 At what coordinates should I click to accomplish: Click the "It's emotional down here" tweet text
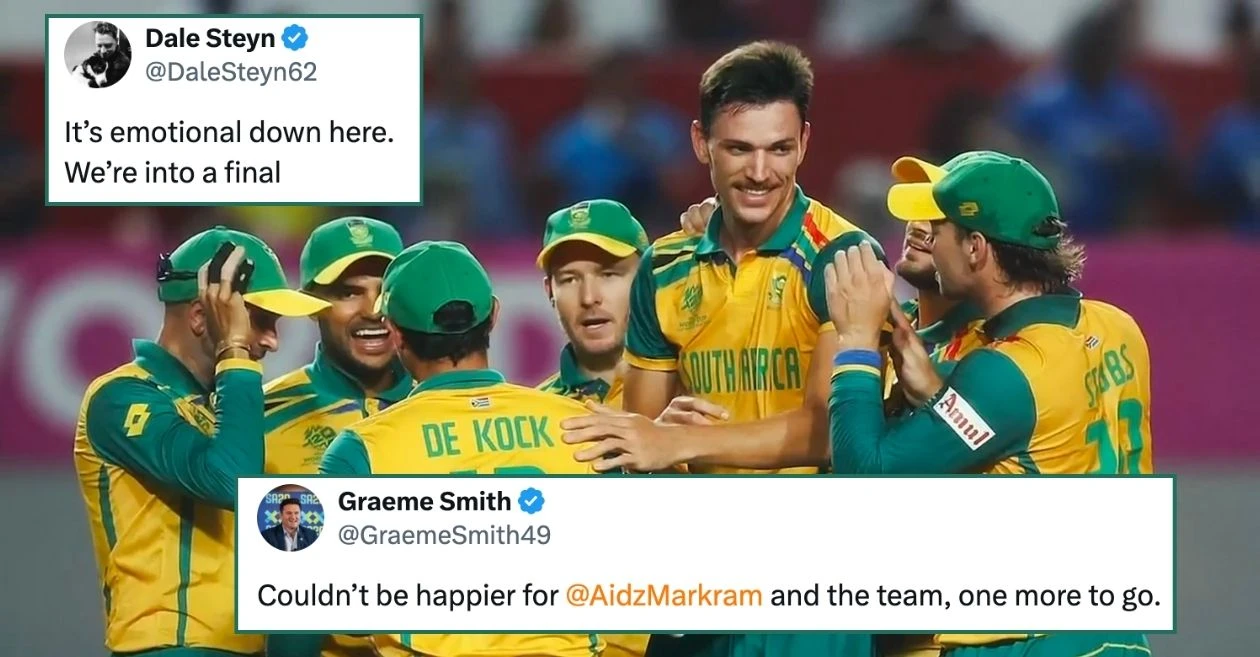point(229,132)
